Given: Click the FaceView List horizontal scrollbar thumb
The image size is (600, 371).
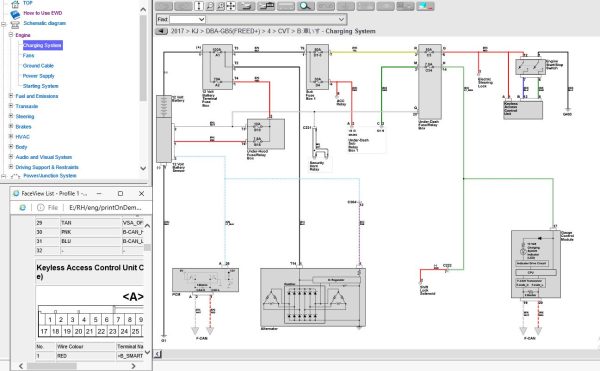Looking at the screenshot, I should click(x=52, y=366).
